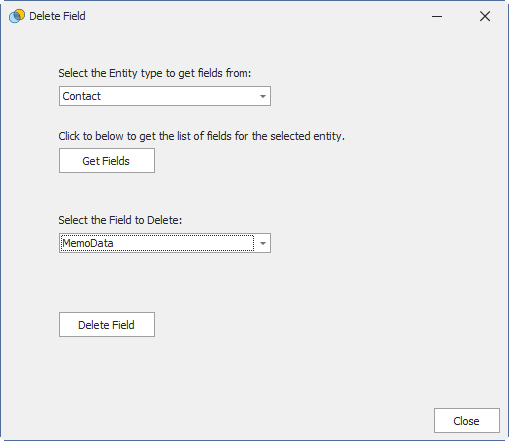Click the 'Select the Entity type' label
509x441 pixels.
point(155,73)
